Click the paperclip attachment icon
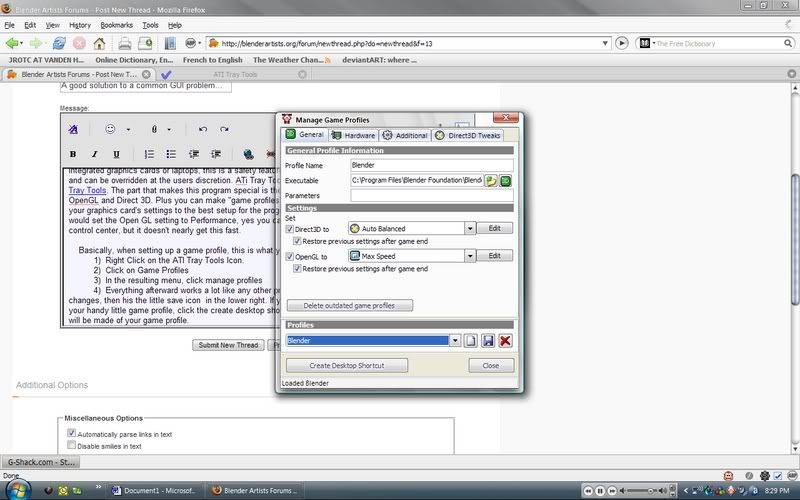800x500 pixels. tap(154, 129)
